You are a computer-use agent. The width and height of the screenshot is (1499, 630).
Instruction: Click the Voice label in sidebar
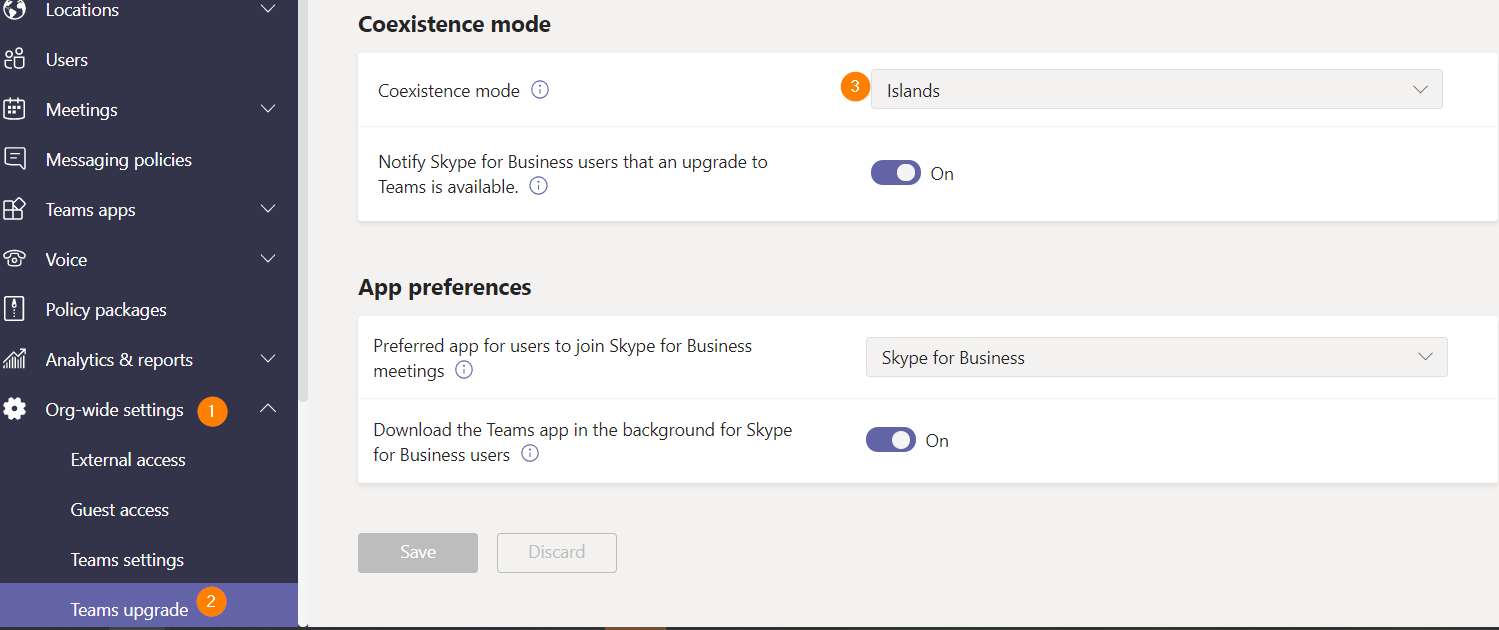(x=66, y=260)
